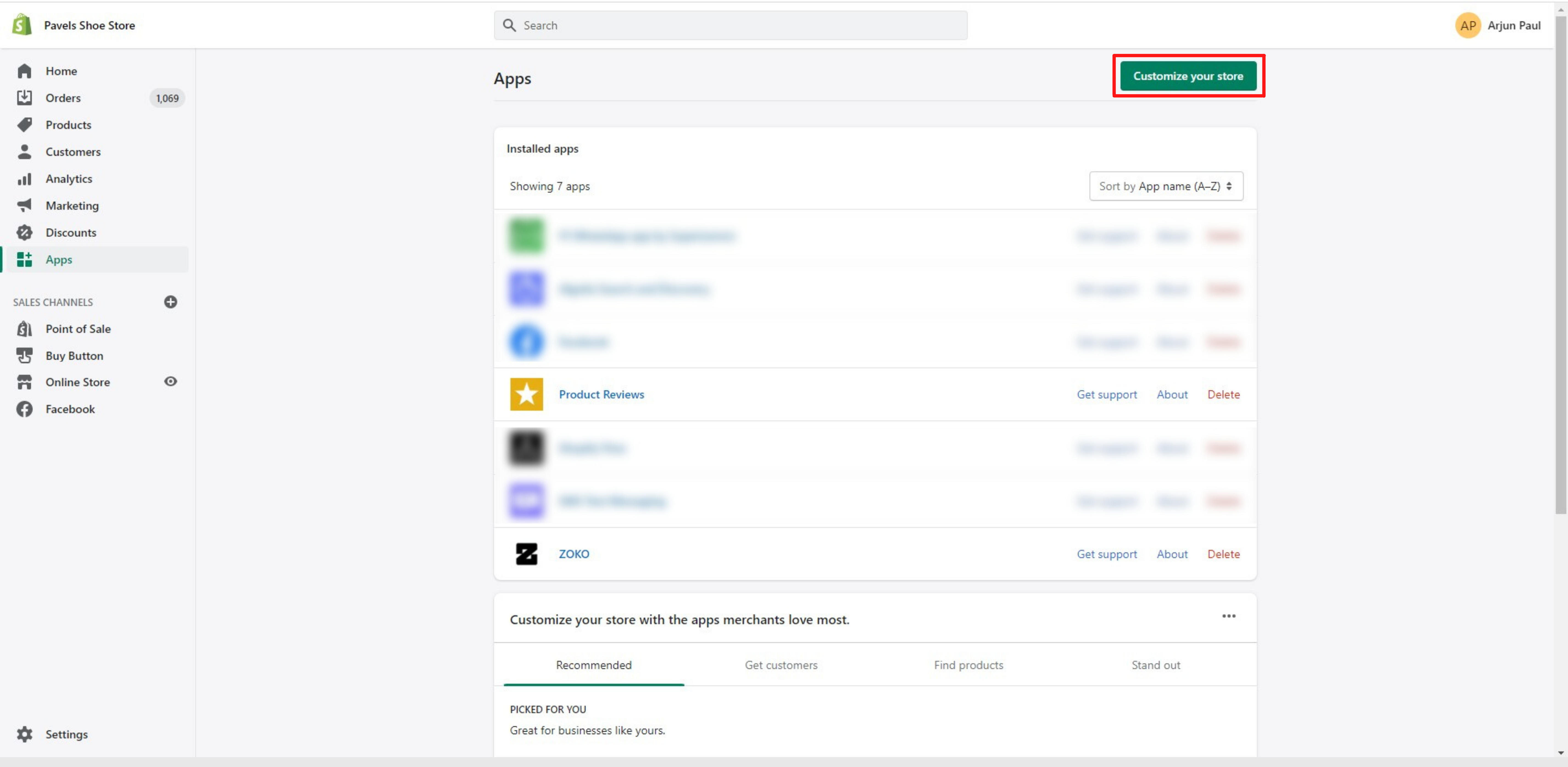Click the Customize your store button
1568x767 pixels.
pos(1188,76)
